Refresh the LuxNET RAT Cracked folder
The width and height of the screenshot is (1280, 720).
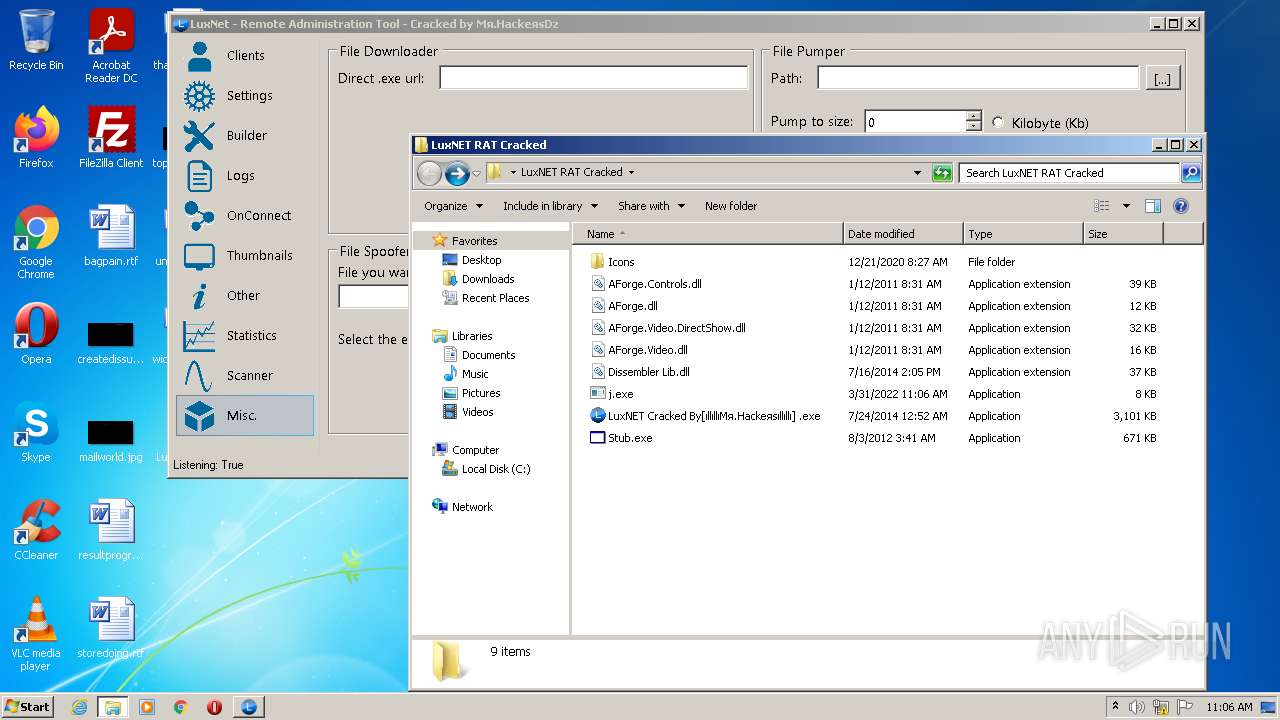[942, 173]
